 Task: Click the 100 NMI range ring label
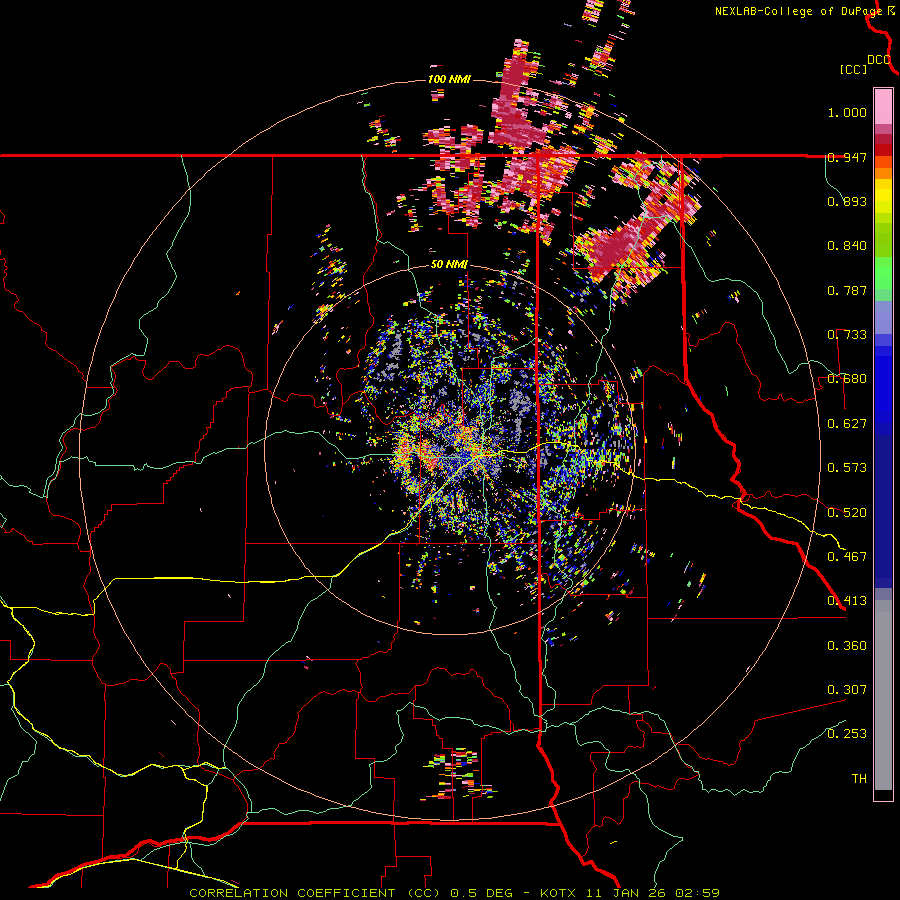pos(449,79)
